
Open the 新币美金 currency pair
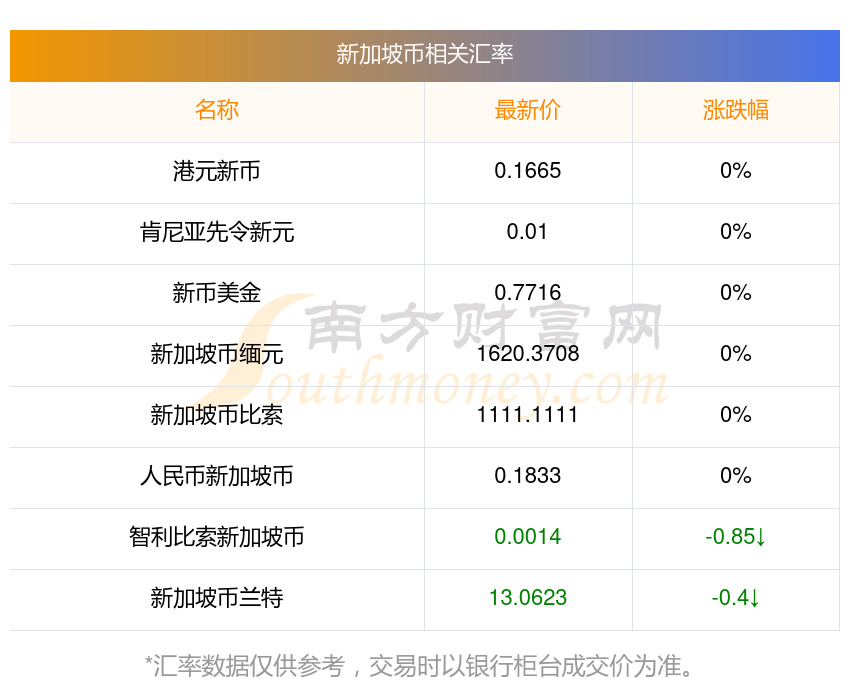pyautogui.click(x=217, y=293)
